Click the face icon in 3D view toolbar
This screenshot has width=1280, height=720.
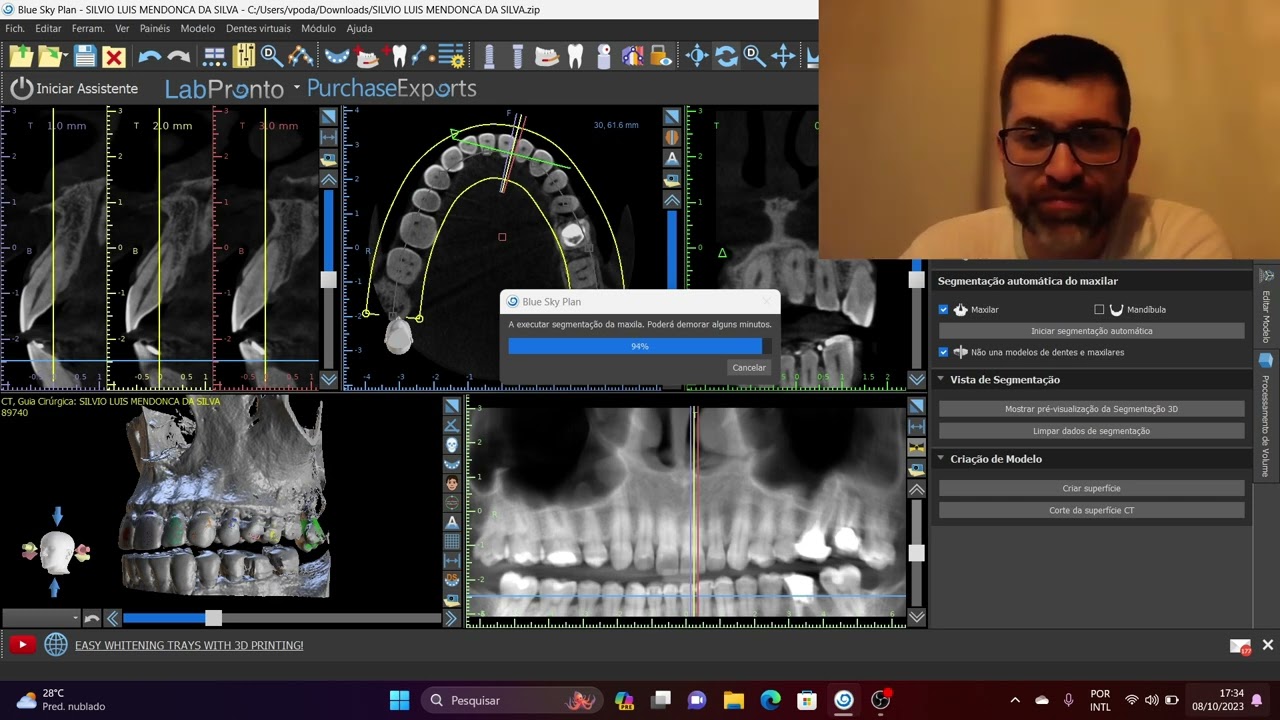coord(452,483)
